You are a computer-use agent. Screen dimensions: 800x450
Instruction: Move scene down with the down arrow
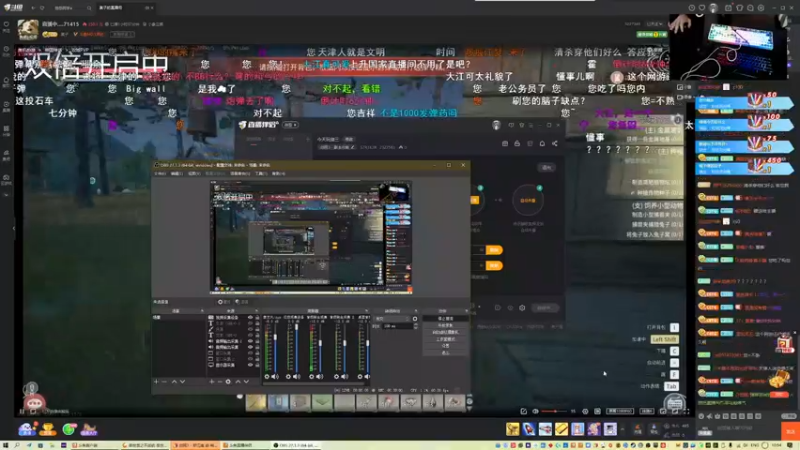click(x=183, y=382)
